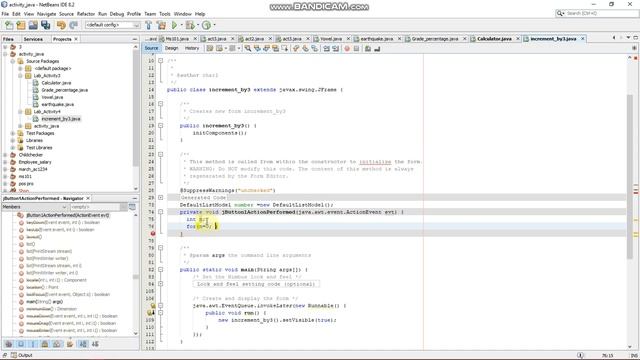
Task: Expand the Libraries node
Action: [x=13, y=140]
